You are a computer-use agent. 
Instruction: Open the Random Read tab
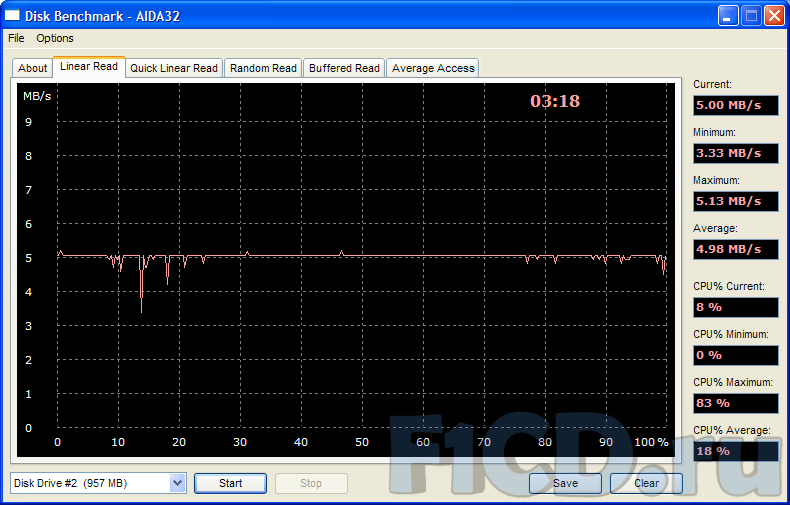click(x=263, y=68)
